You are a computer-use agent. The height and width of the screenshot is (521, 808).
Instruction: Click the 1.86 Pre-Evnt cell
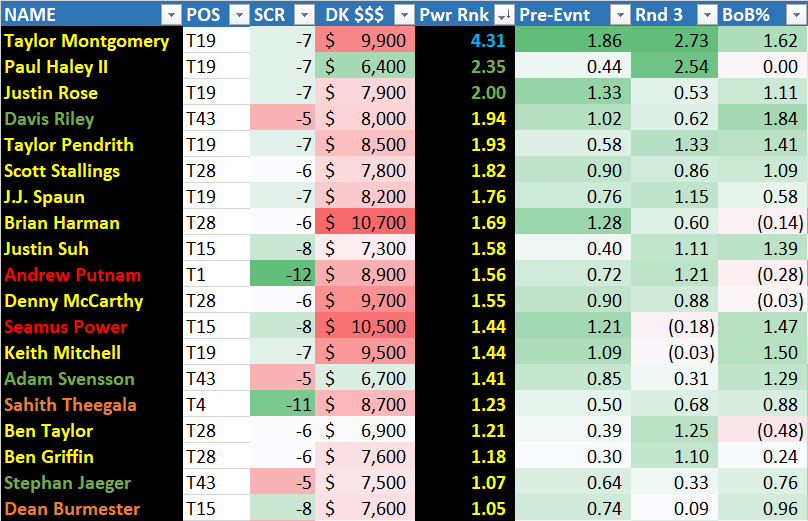573,40
